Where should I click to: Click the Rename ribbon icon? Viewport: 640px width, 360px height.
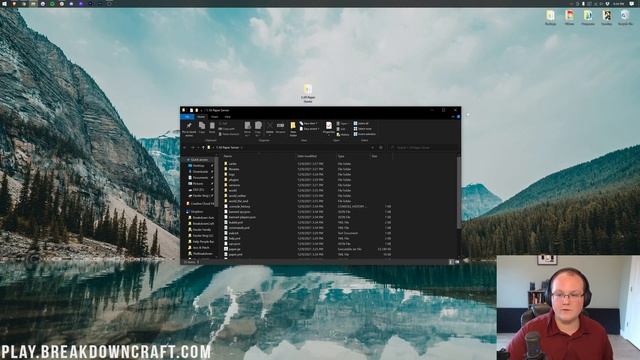(280, 127)
